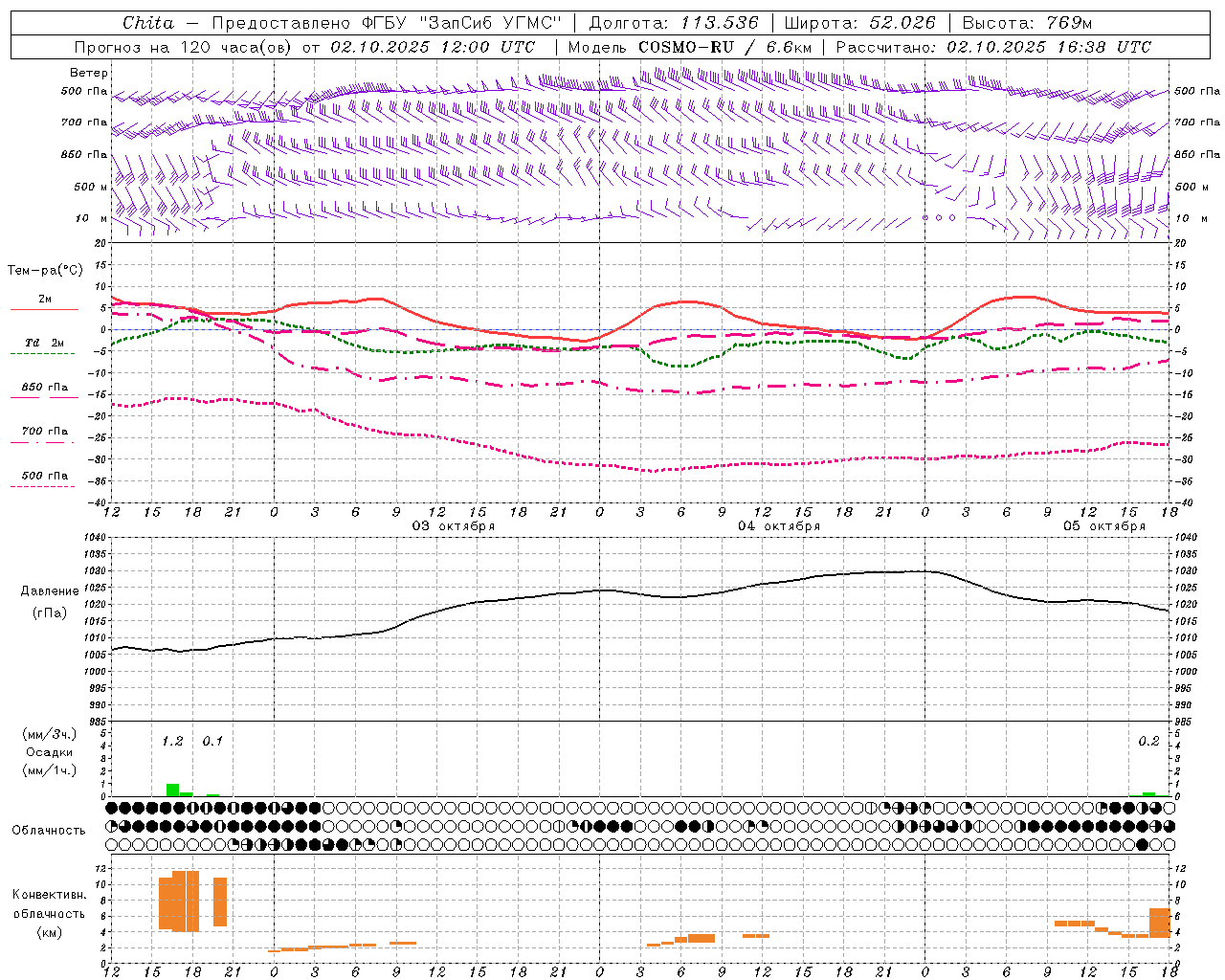The width and height of the screenshot is (1225, 980).
Task: Click the "03 октября" date label
Action: pyautogui.click(x=454, y=526)
